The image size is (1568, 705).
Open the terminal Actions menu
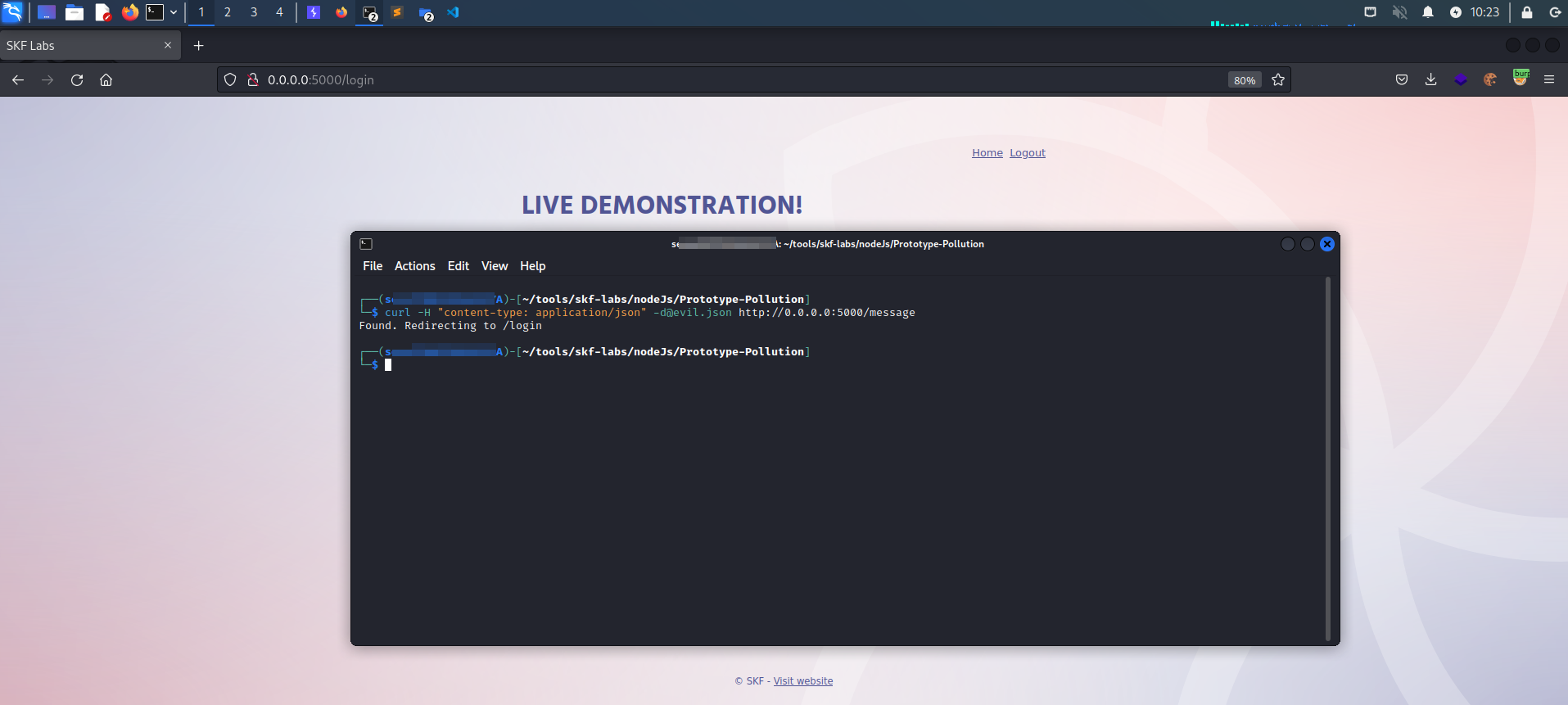(415, 266)
